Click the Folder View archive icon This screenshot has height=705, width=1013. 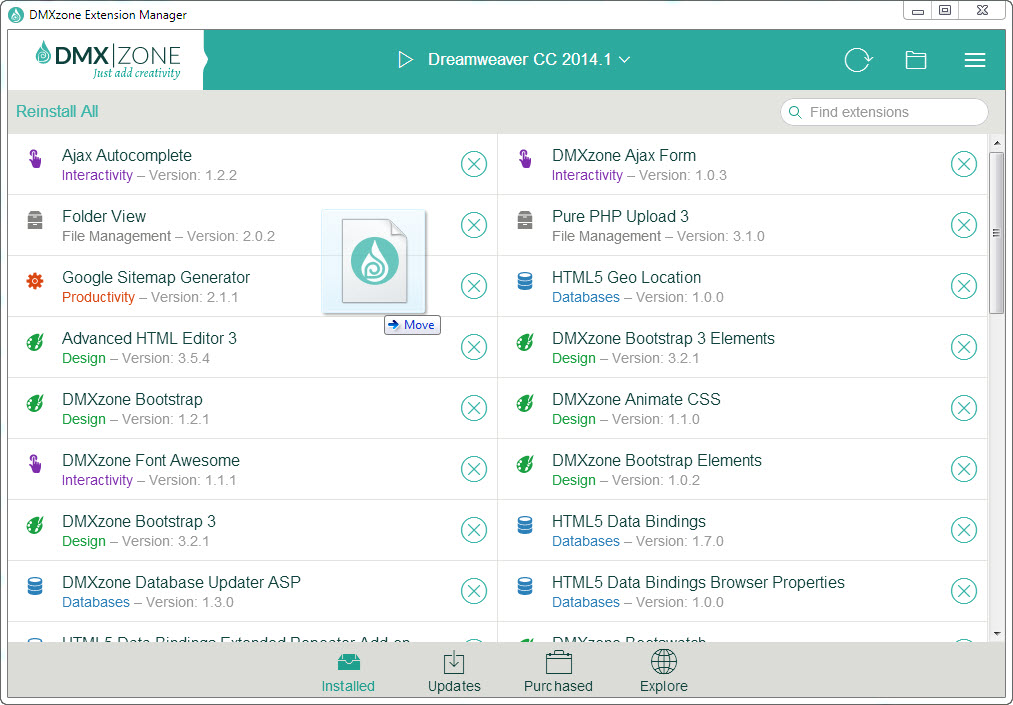35,220
